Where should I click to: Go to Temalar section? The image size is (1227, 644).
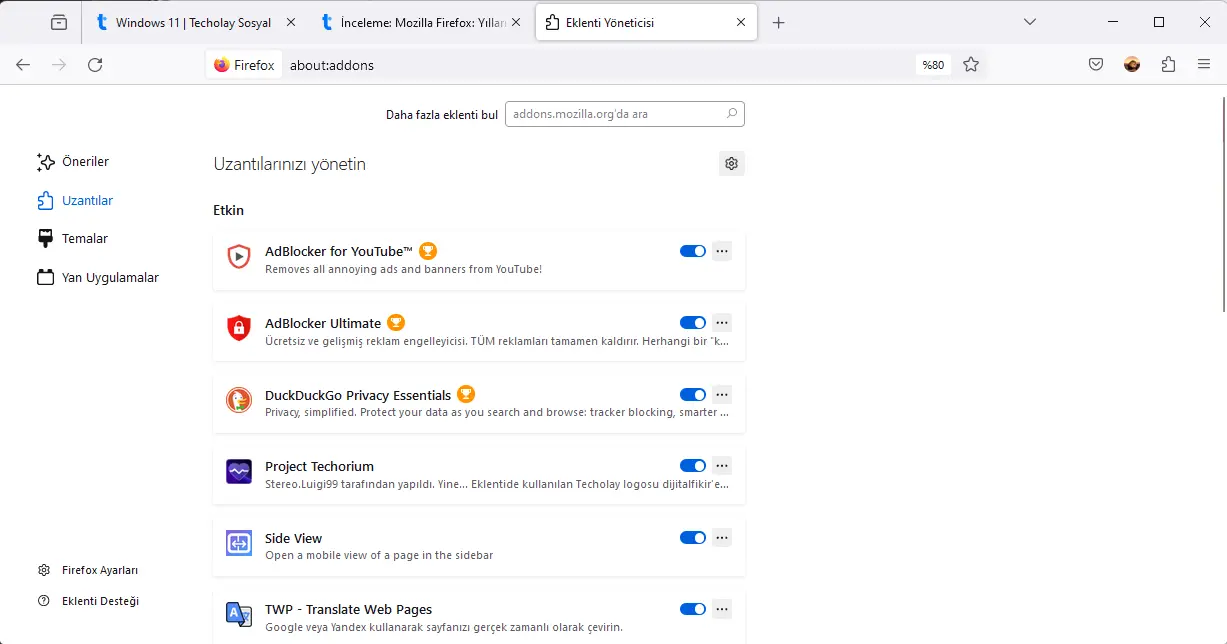[72, 239]
